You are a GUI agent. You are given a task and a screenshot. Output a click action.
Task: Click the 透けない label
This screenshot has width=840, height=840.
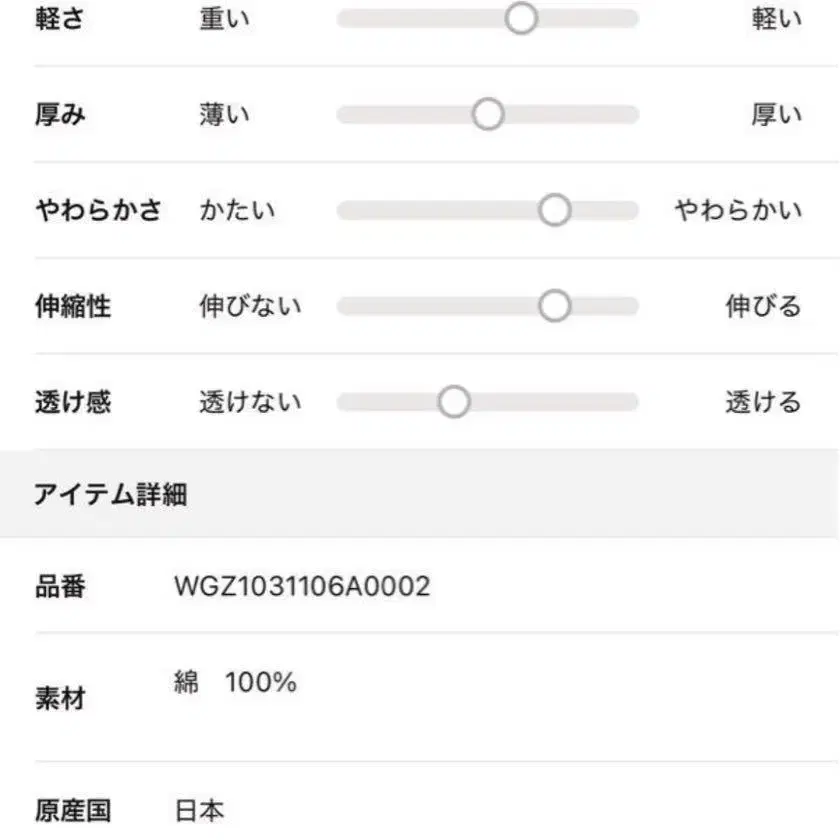(x=250, y=403)
